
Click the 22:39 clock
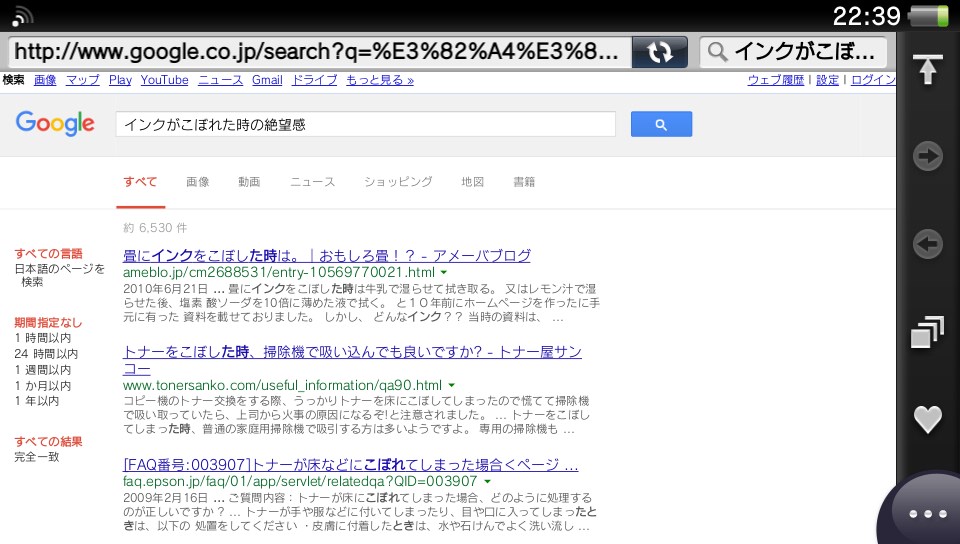pyautogui.click(x=866, y=16)
